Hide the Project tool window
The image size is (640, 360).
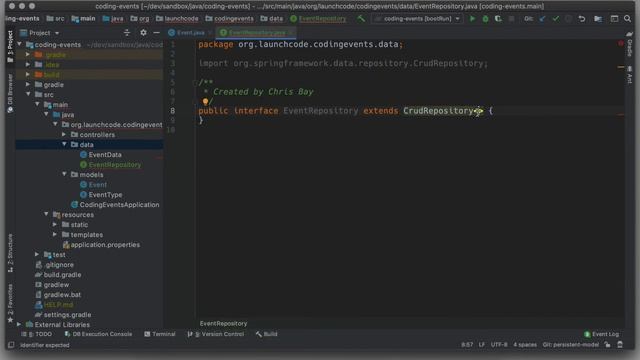click(156, 33)
